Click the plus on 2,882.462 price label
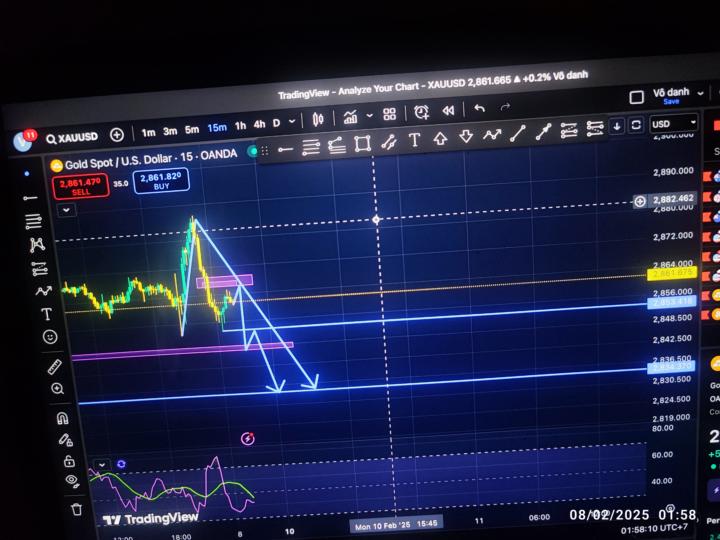 coord(640,202)
